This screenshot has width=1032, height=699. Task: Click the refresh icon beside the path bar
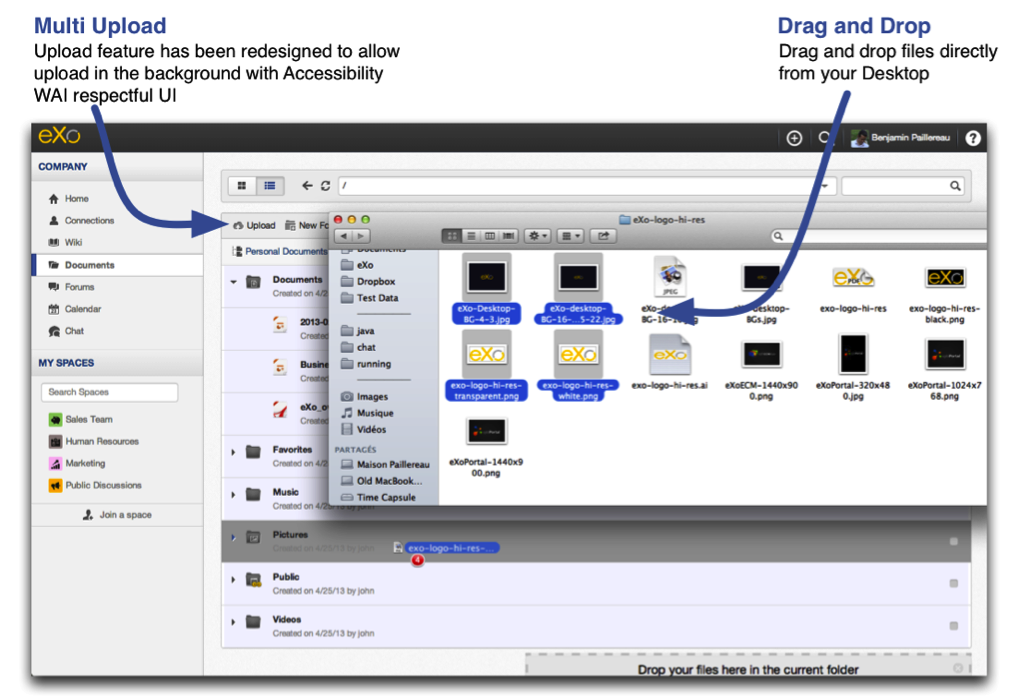(325, 186)
